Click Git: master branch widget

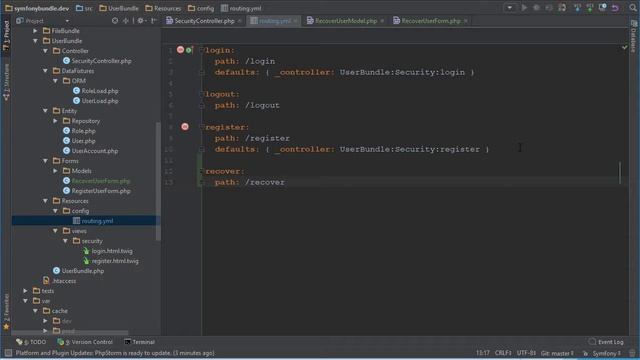[x=558, y=353]
